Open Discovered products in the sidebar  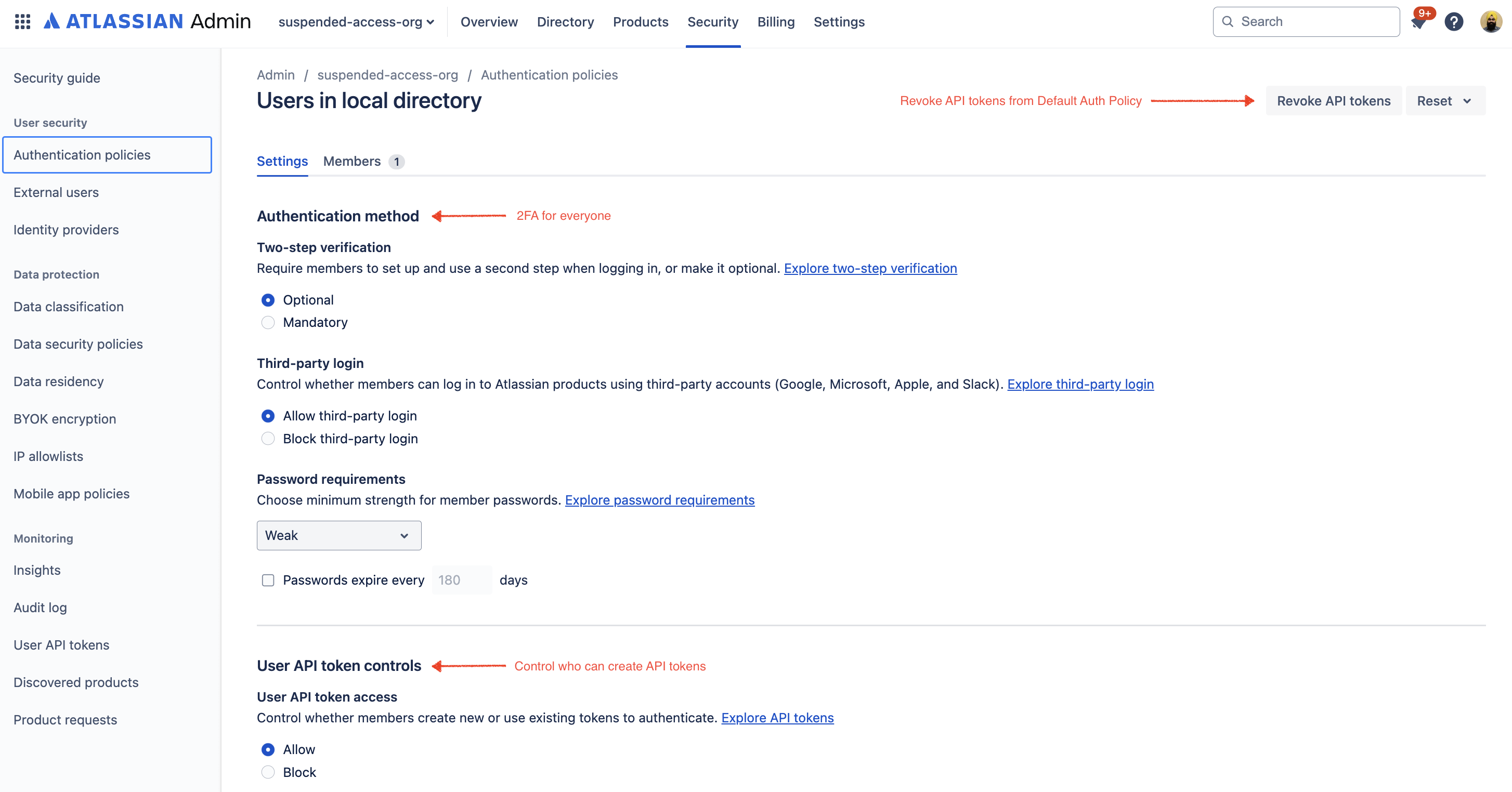[76, 683]
